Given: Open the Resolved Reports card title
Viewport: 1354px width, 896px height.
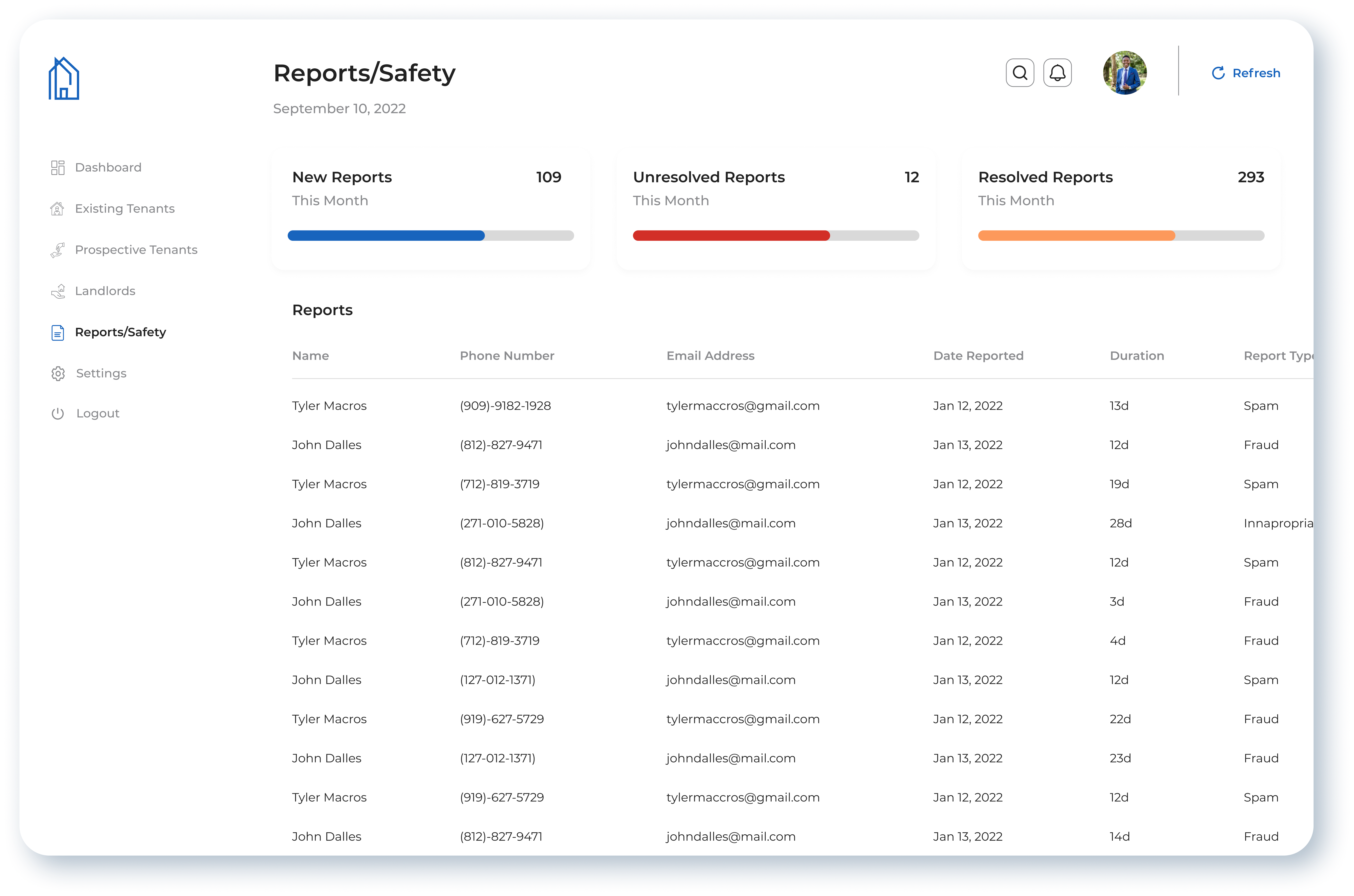Looking at the screenshot, I should [1045, 177].
